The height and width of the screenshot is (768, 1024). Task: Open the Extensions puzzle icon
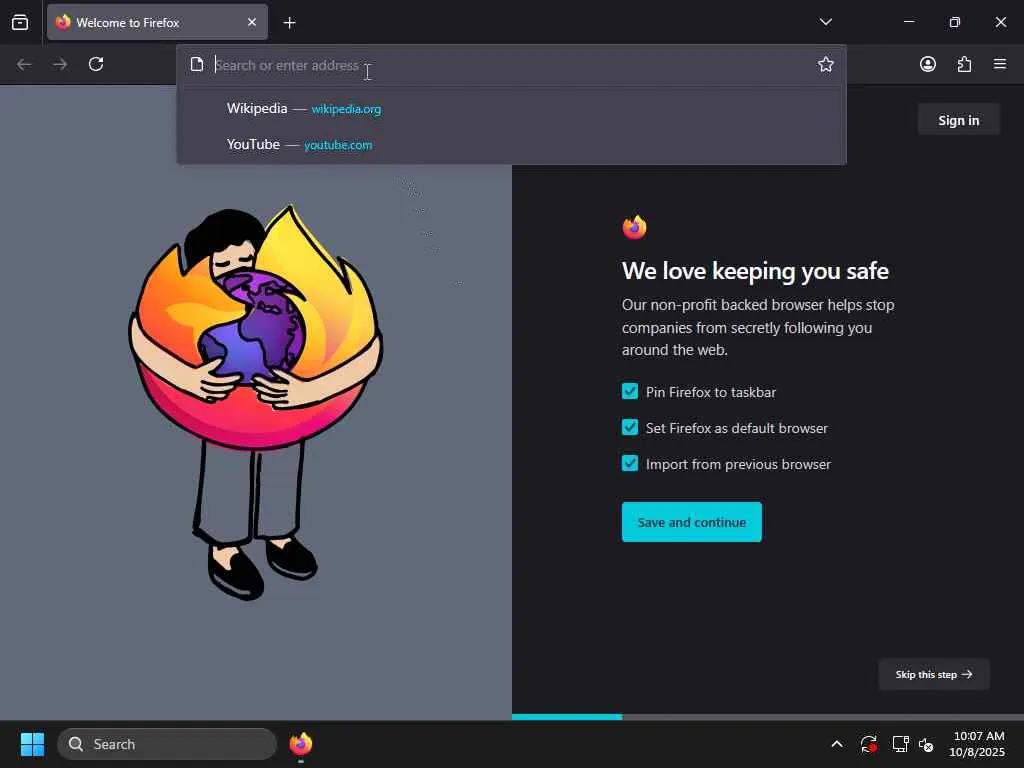click(x=964, y=64)
